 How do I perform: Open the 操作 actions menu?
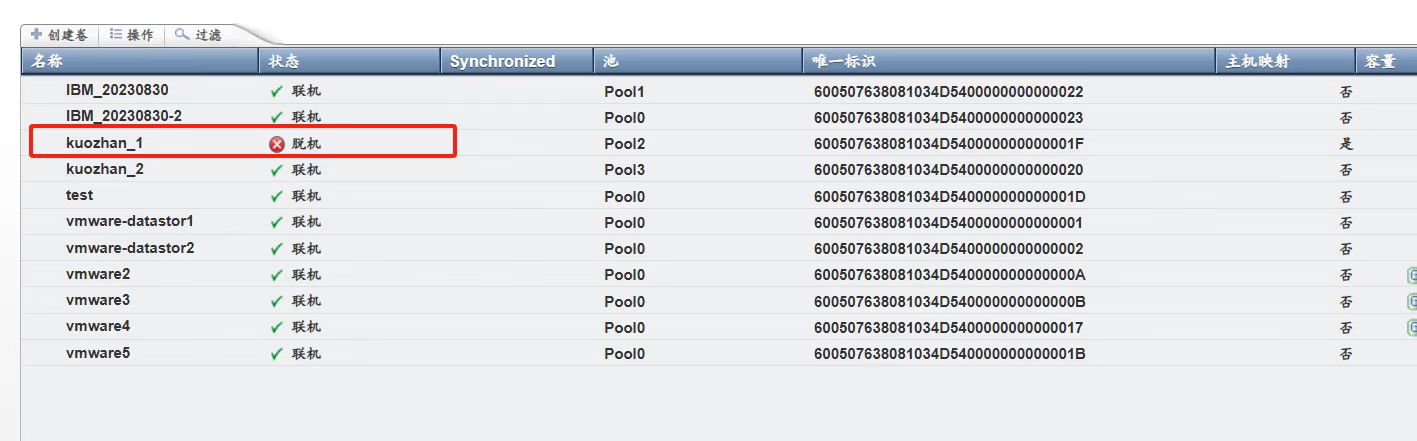(x=131, y=34)
